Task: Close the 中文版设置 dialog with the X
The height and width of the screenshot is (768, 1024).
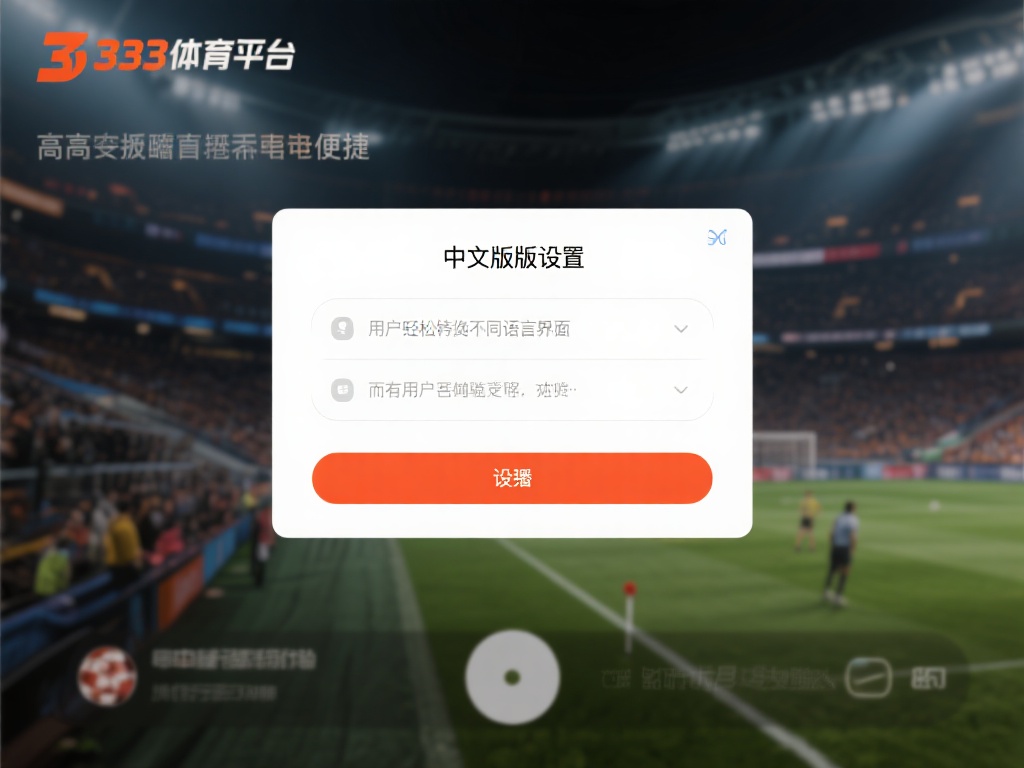Action: 717,237
